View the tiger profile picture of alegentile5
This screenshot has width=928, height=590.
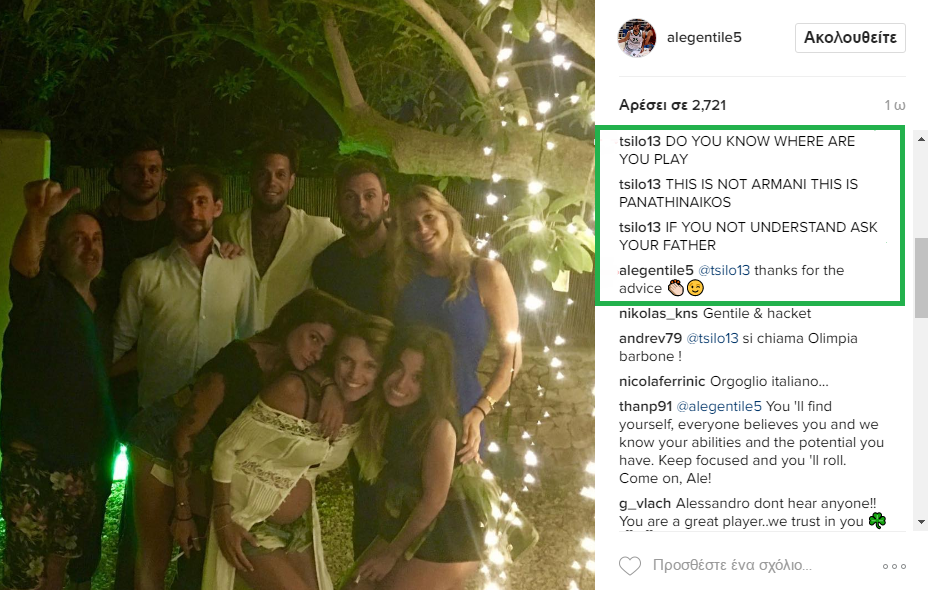pyautogui.click(x=637, y=38)
